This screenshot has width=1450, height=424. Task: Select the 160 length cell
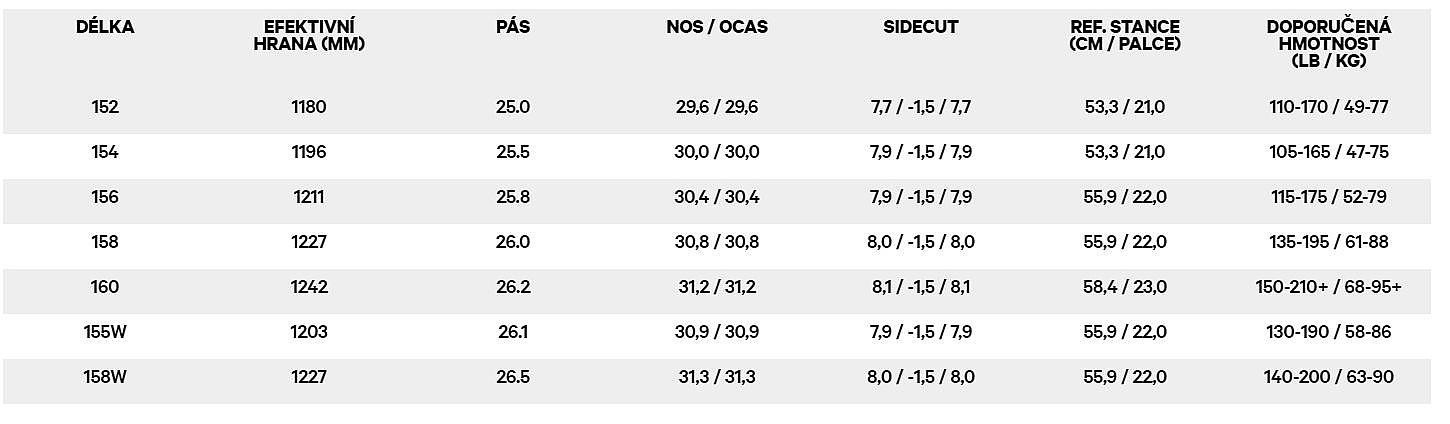coord(105,287)
